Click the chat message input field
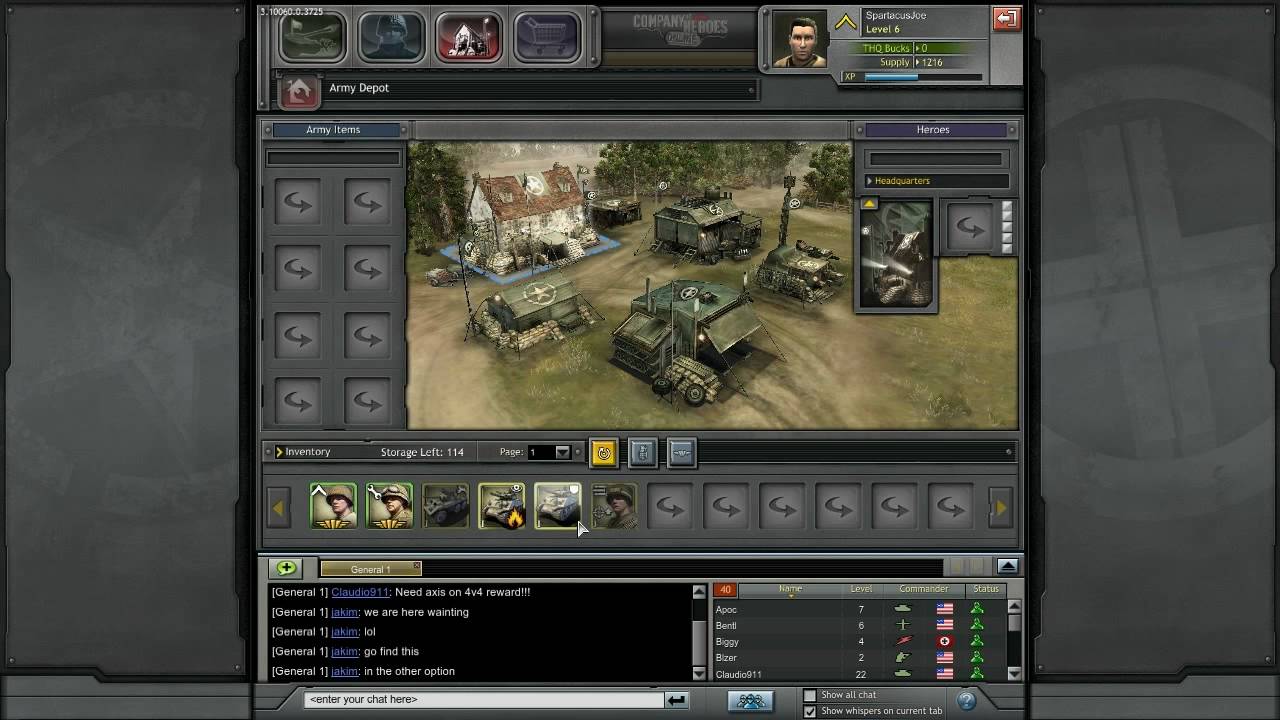This screenshot has height=720, width=1280. [x=483, y=700]
